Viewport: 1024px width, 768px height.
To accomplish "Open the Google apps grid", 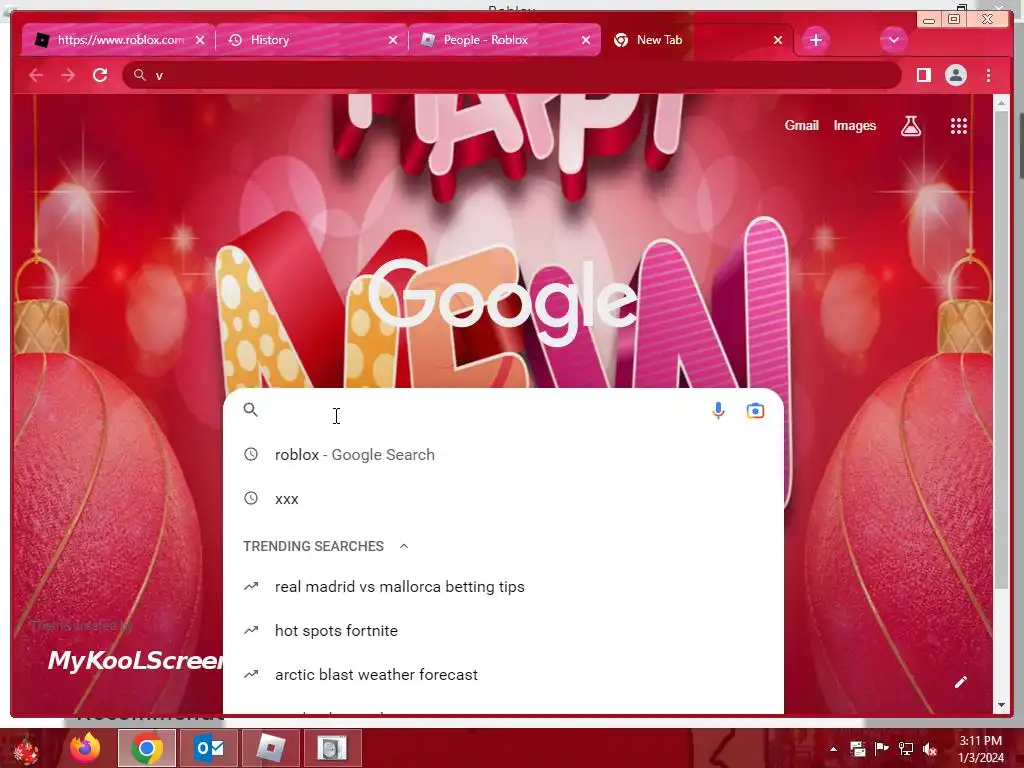I will coord(959,126).
